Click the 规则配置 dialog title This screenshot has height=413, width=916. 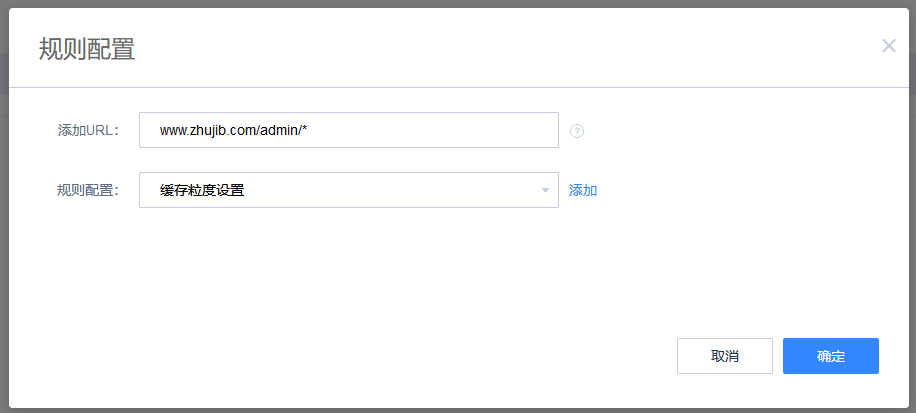tap(87, 49)
